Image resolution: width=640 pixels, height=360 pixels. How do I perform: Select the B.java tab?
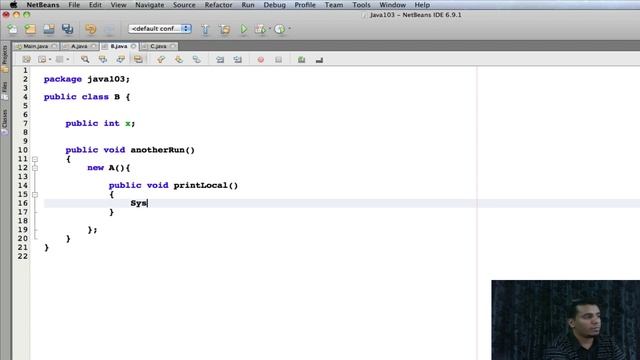[x=119, y=46]
